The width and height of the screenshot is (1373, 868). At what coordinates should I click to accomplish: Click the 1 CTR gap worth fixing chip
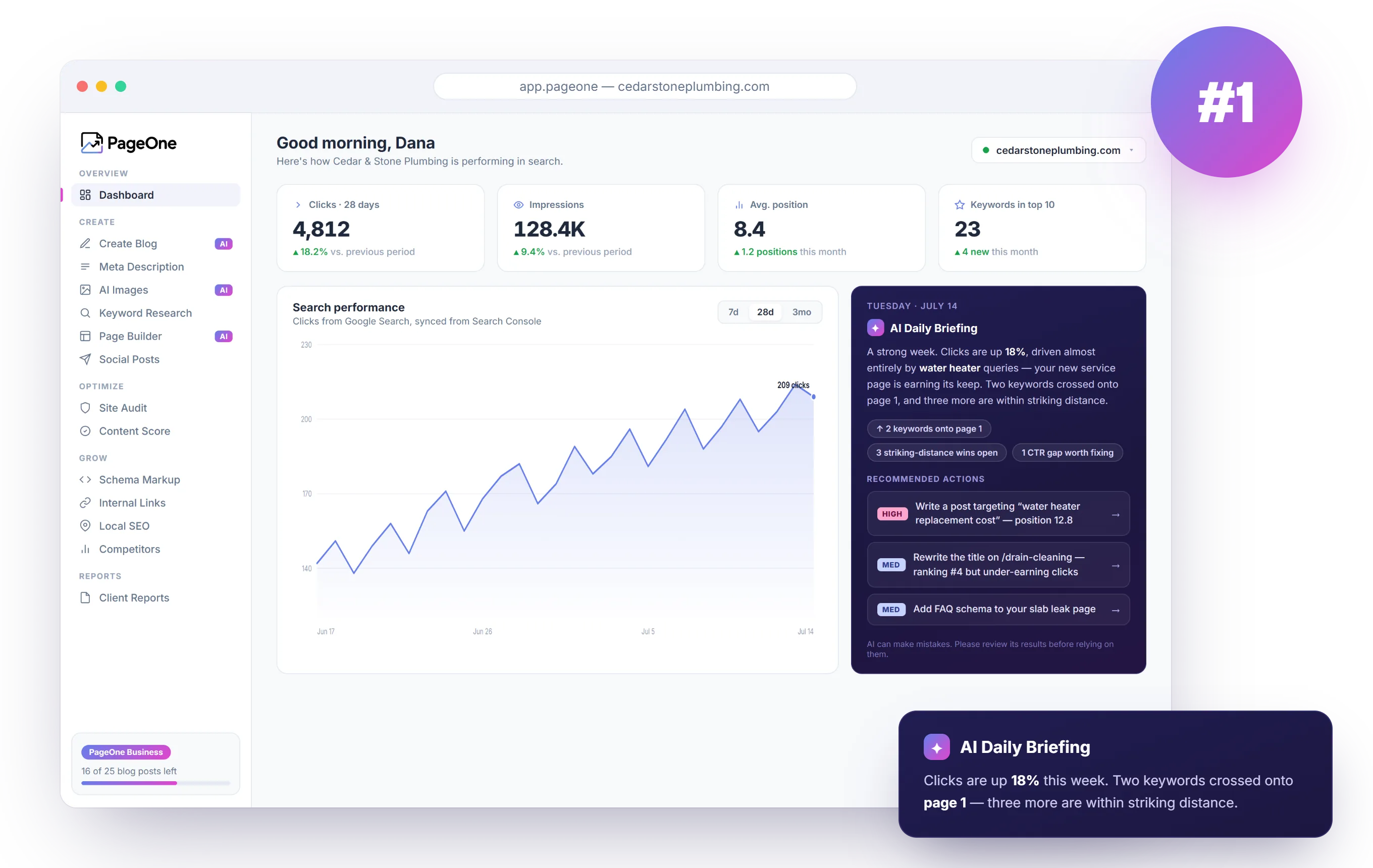pos(1067,453)
